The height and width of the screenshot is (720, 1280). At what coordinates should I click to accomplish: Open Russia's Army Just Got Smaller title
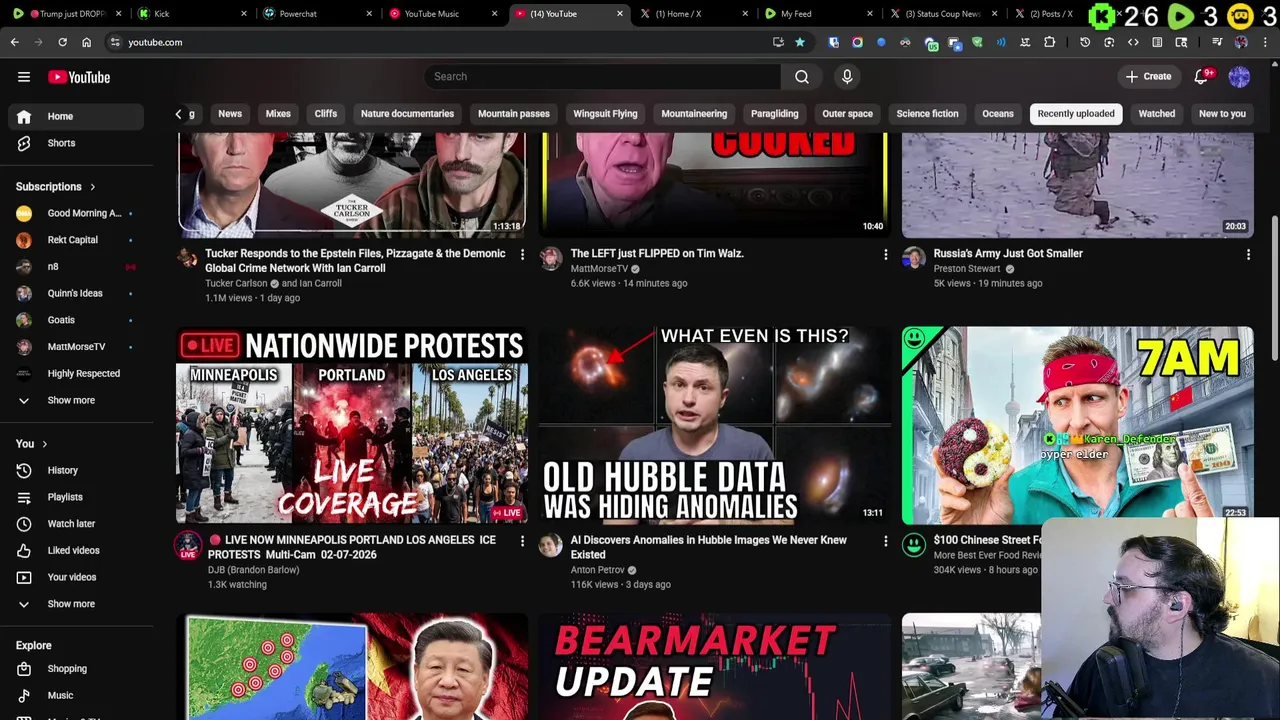1008,254
